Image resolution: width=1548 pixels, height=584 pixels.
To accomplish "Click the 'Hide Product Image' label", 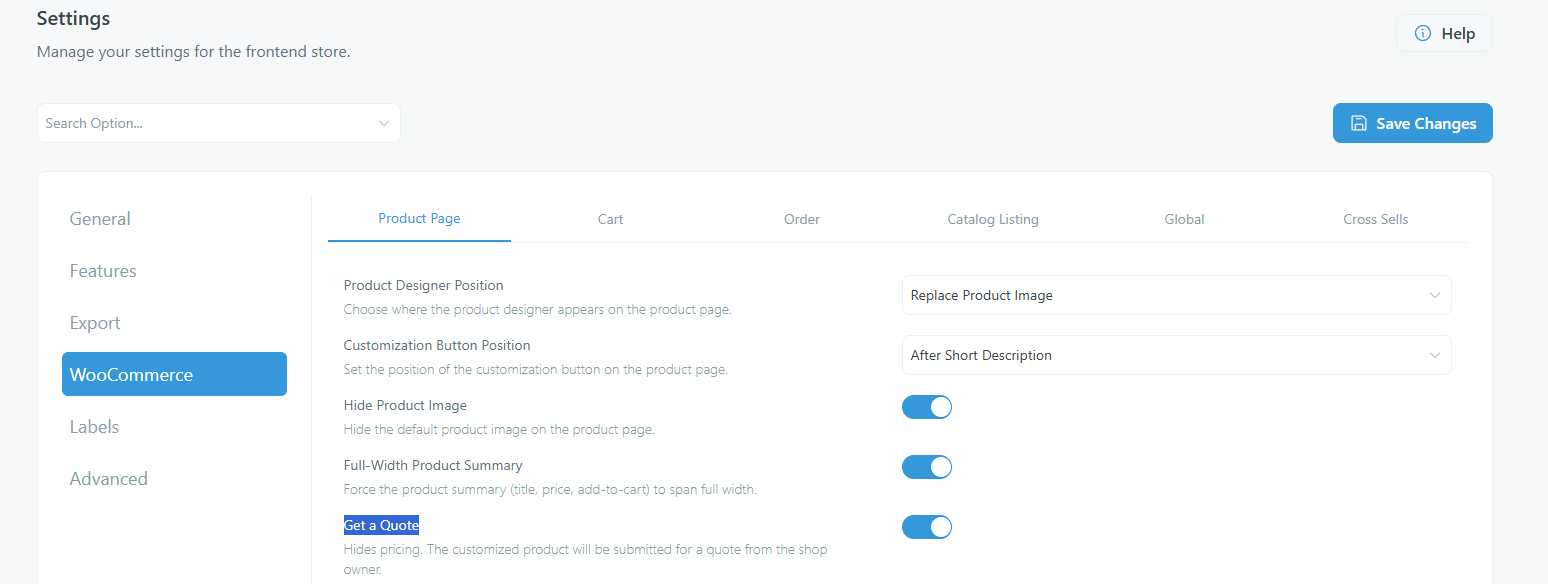I will (405, 405).
